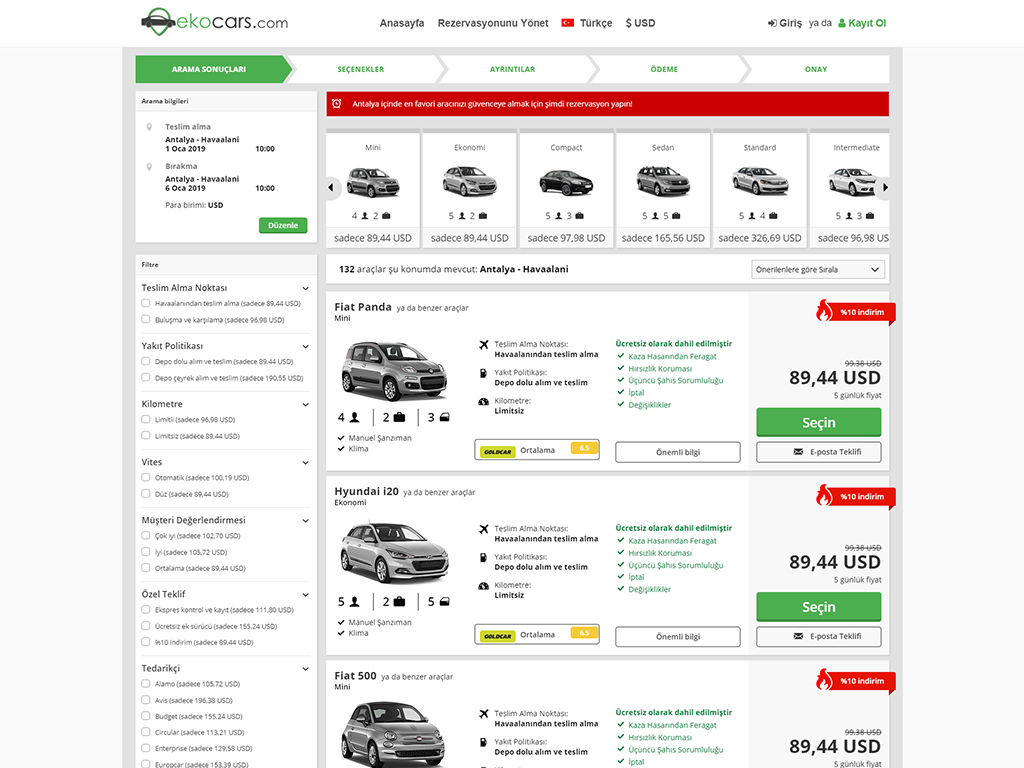Viewport: 1024px width, 768px height.
Task: Click 'Seçin' for the Hyundai i20
Action: [x=818, y=607]
